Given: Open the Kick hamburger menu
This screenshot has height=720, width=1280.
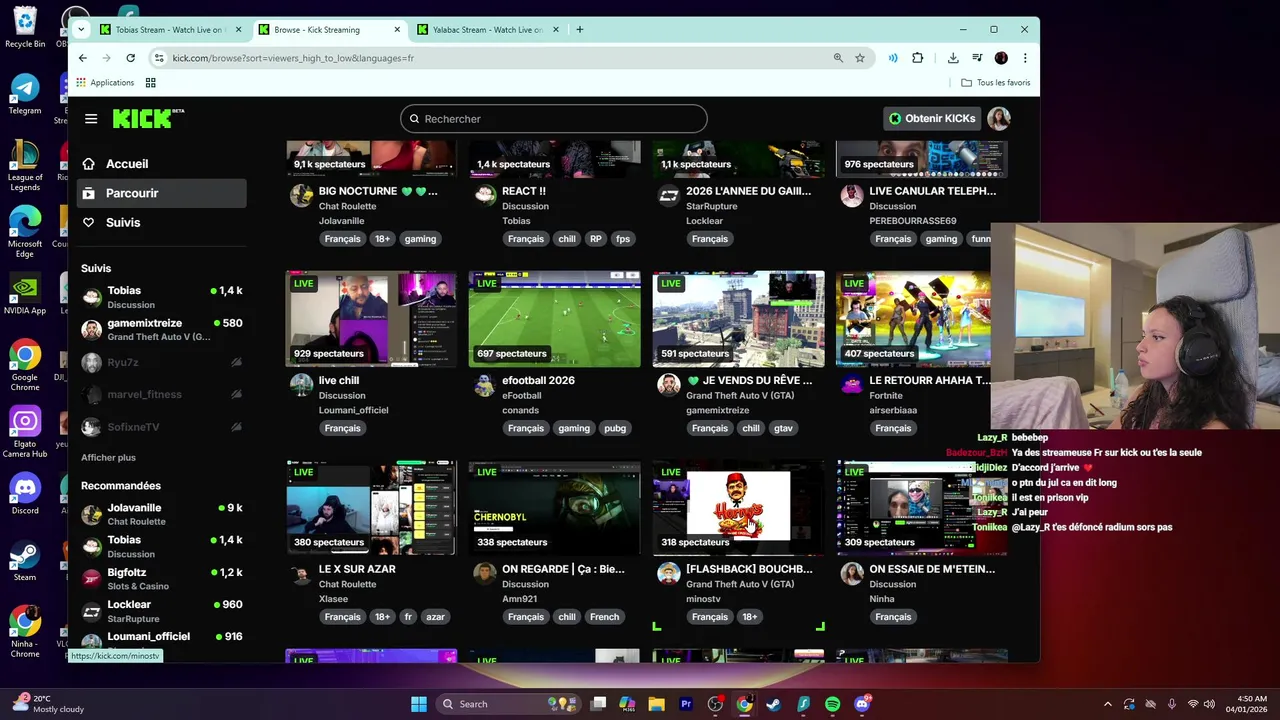Looking at the screenshot, I should [91, 118].
